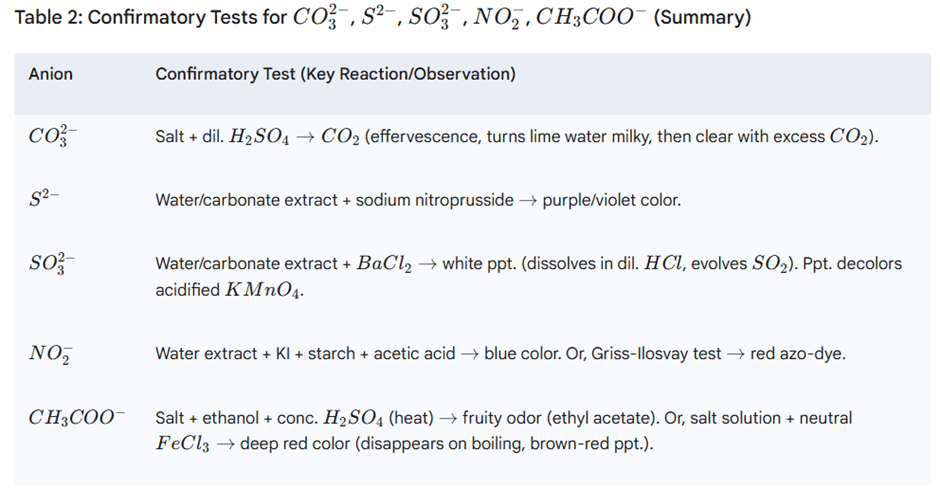
Task: Click the BaCl2 formula in sulfite row
Action: click(x=384, y=264)
